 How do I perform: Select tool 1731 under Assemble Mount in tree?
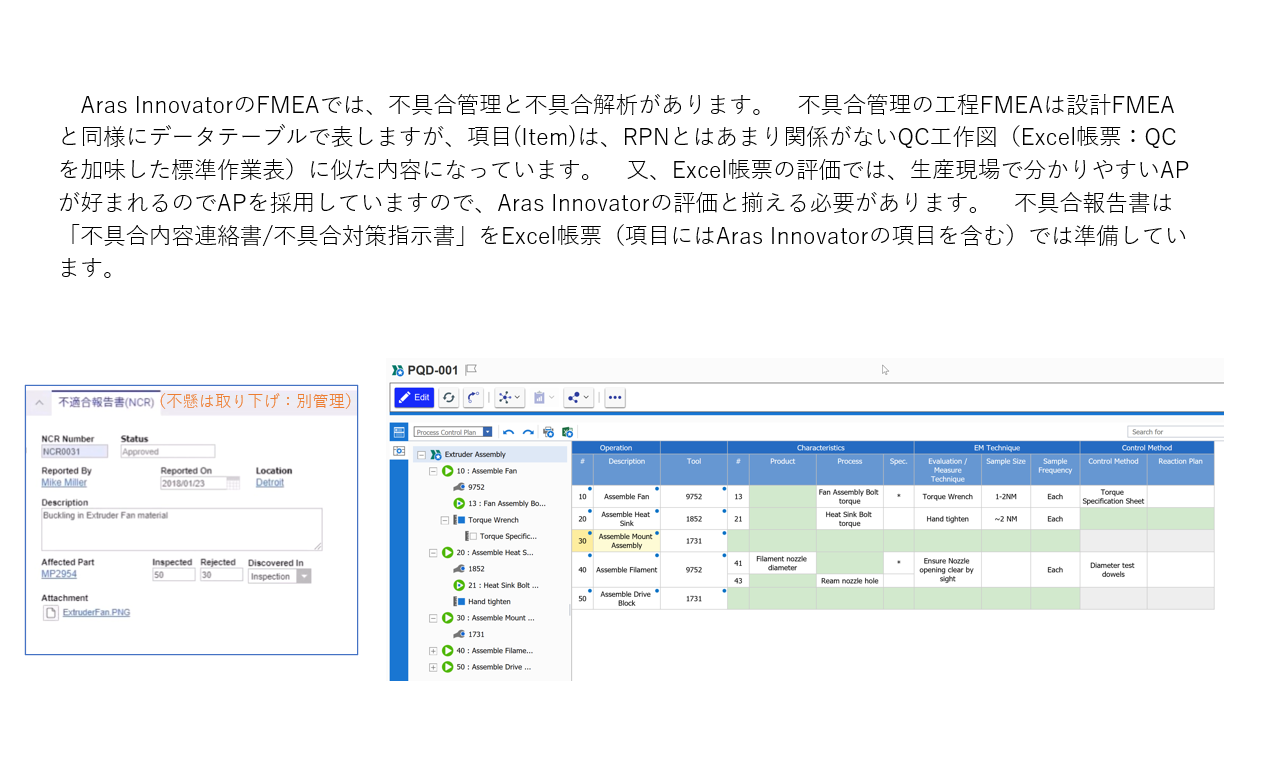click(x=476, y=634)
